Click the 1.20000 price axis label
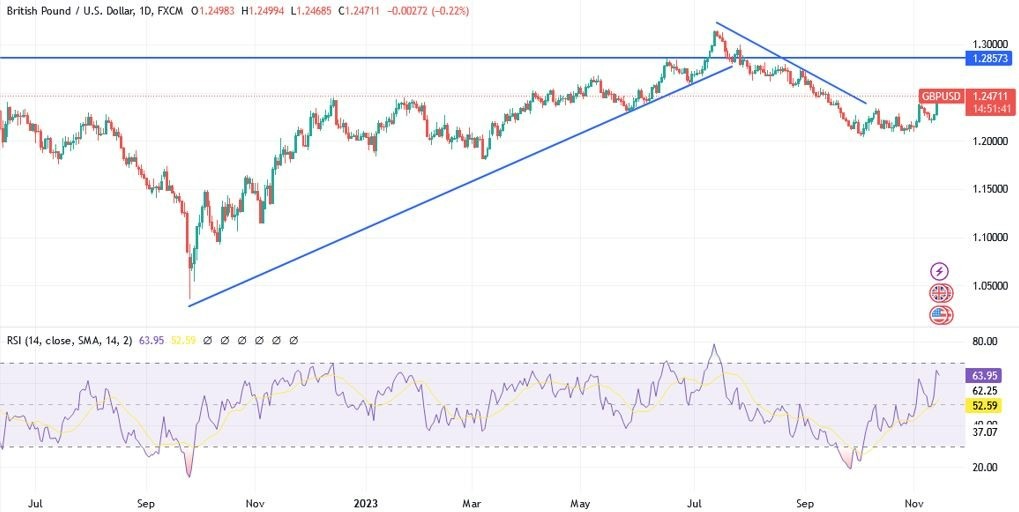The height and width of the screenshot is (512, 1019). 990,141
